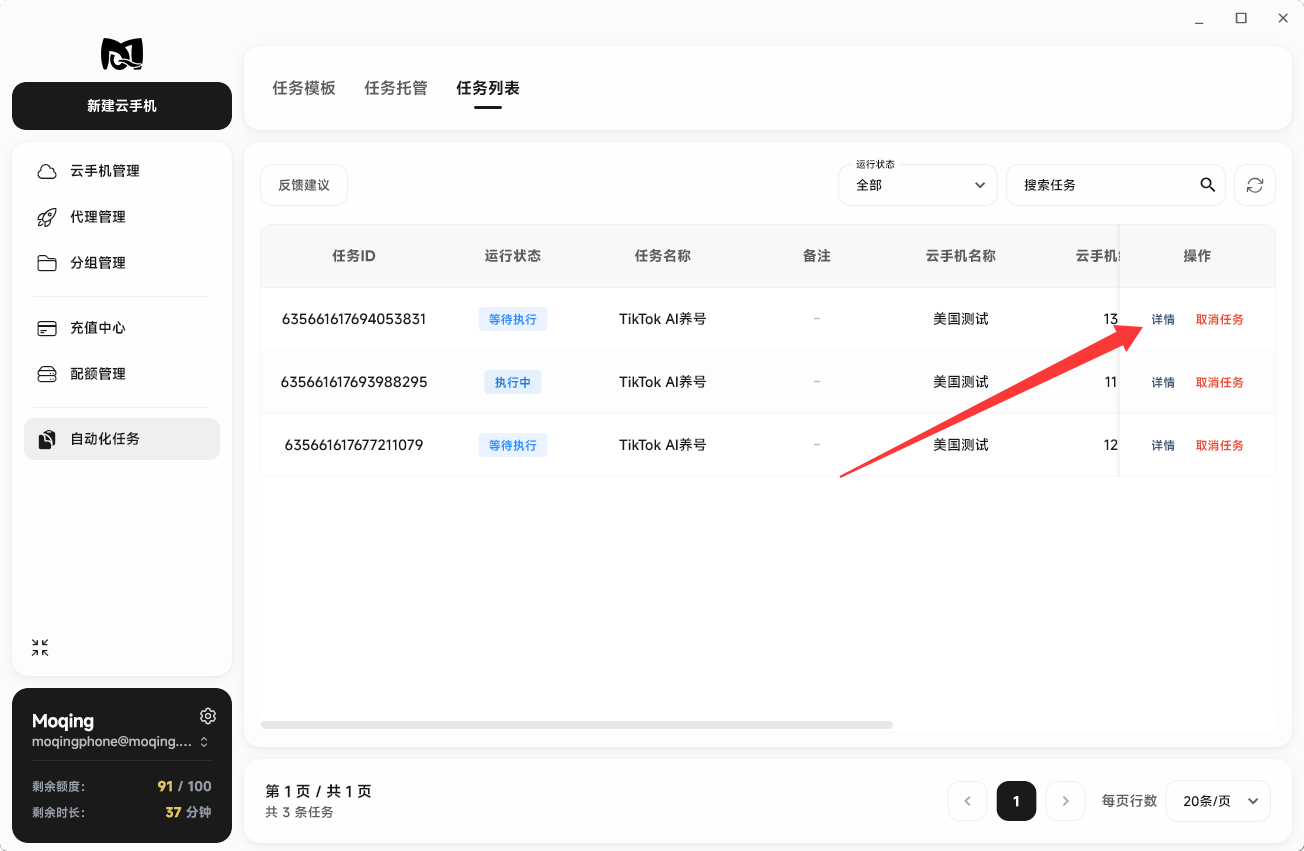Open the 20条/页 rows-per-page dropdown
Image resolution: width=1304 pixels, height=851 pixels.
tap(1218, 801)
